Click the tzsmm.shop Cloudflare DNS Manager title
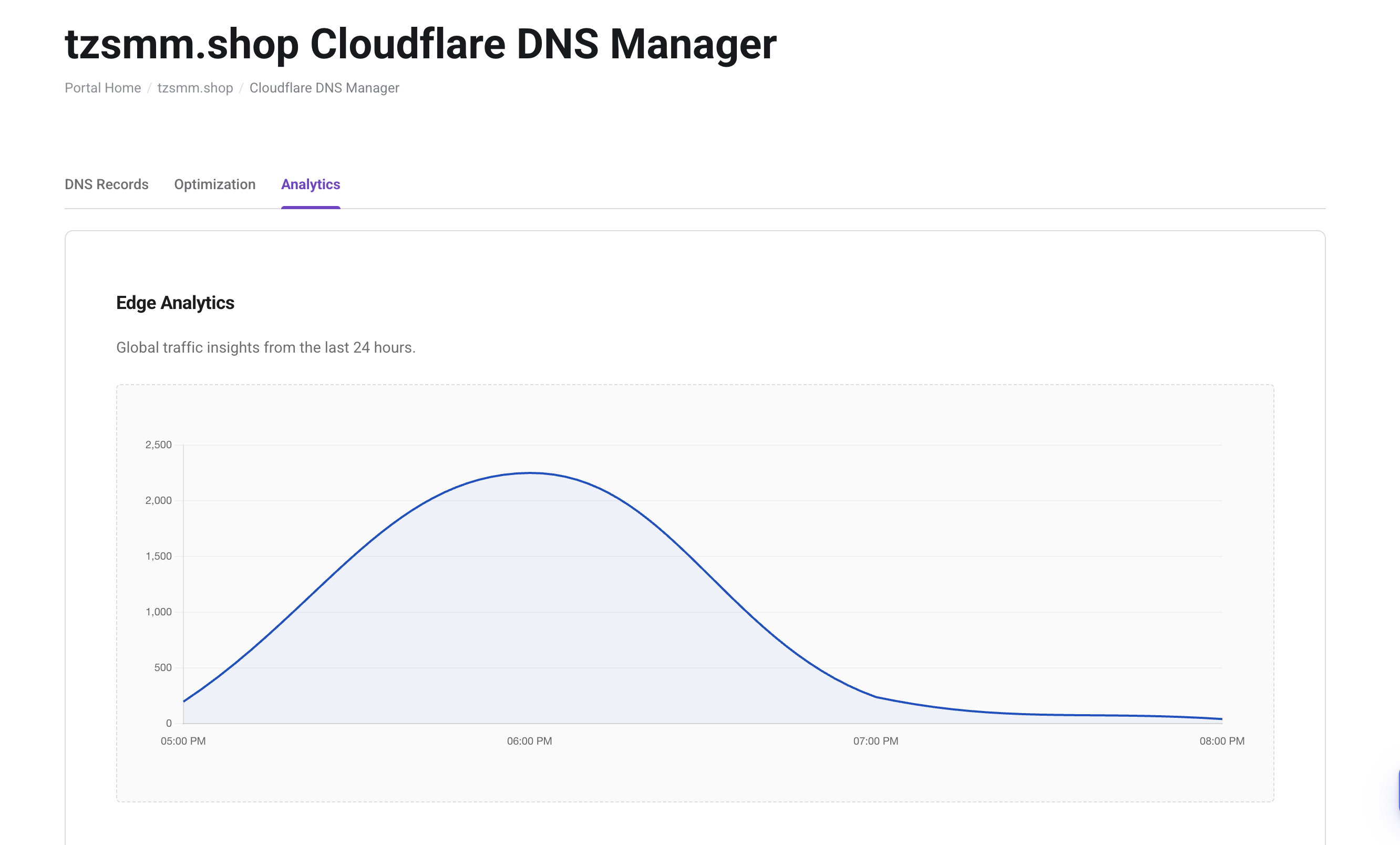The height and width of the screenshot is (845, 1400). tap(420, 44)
